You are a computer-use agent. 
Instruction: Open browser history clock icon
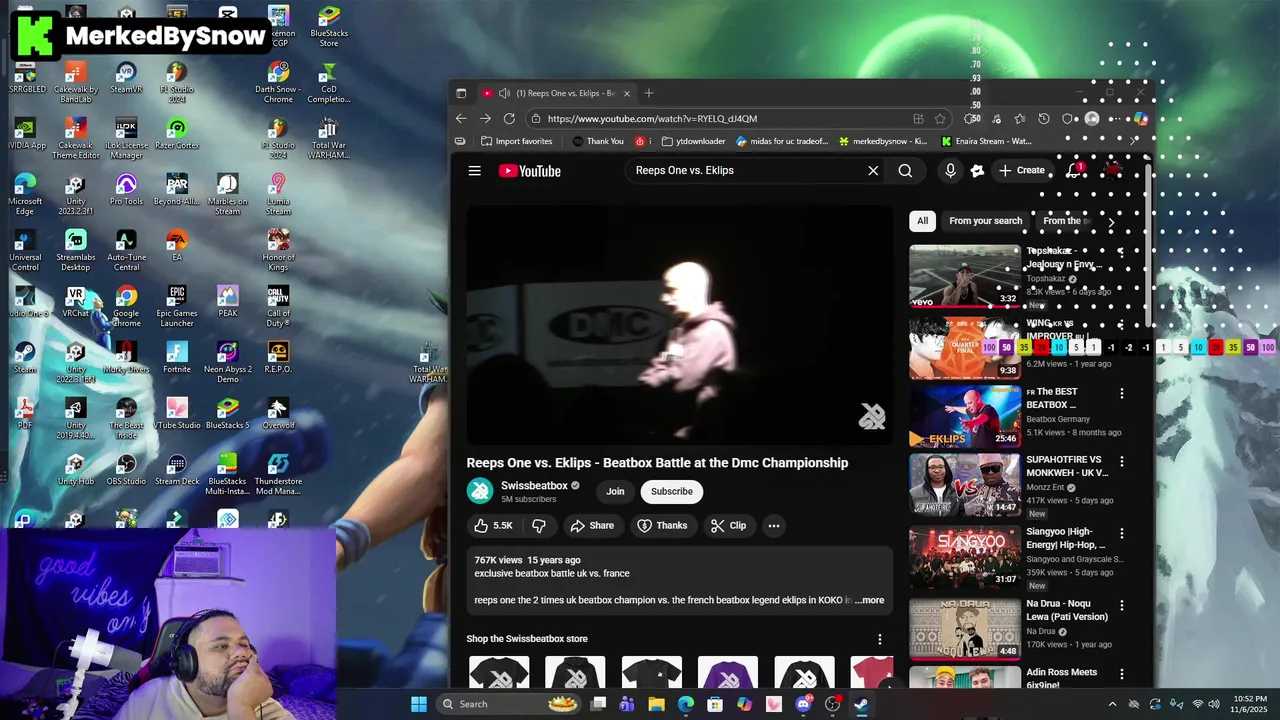click(1044, 119)
